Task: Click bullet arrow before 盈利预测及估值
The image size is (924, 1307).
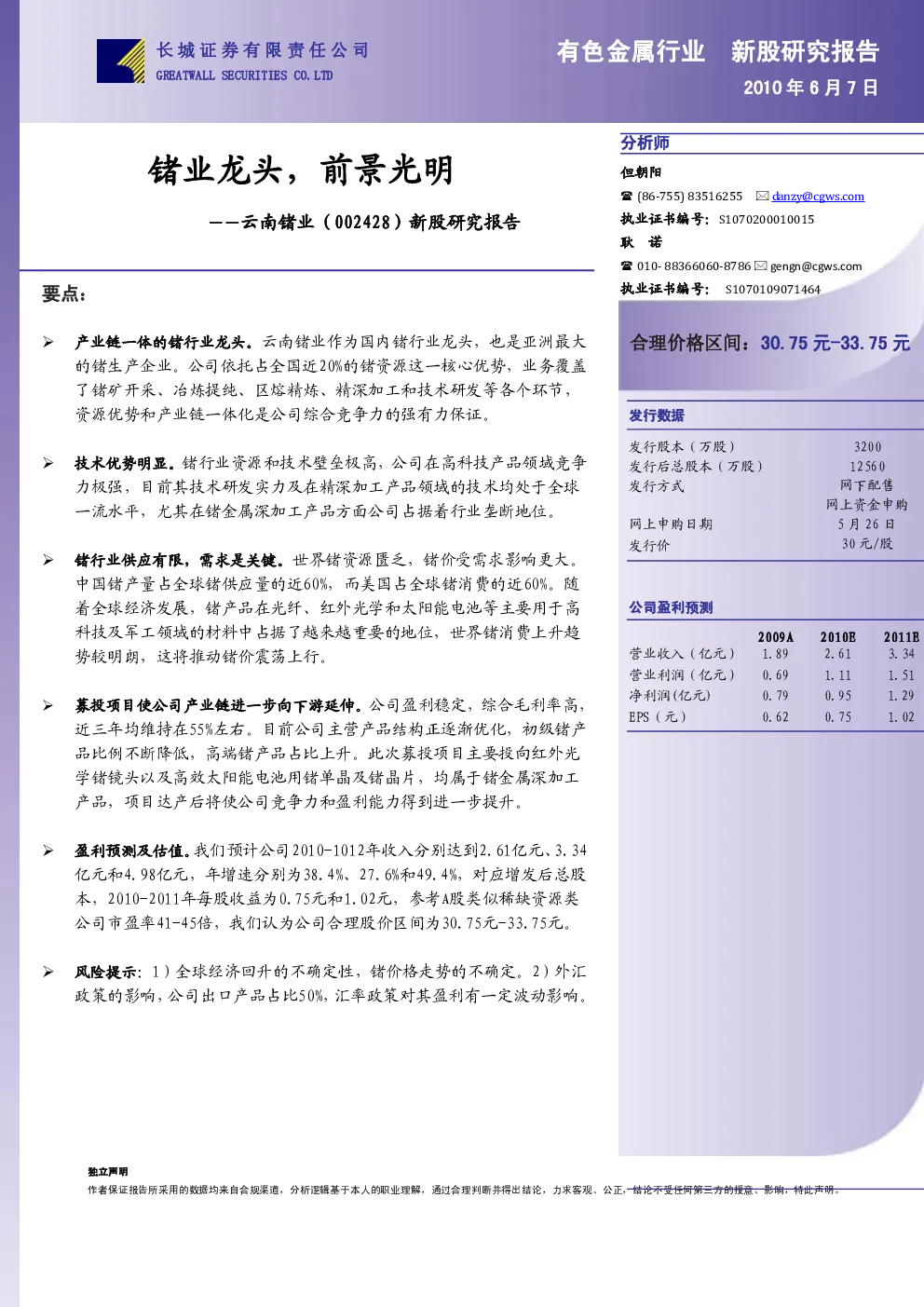Action: (48, 851)
